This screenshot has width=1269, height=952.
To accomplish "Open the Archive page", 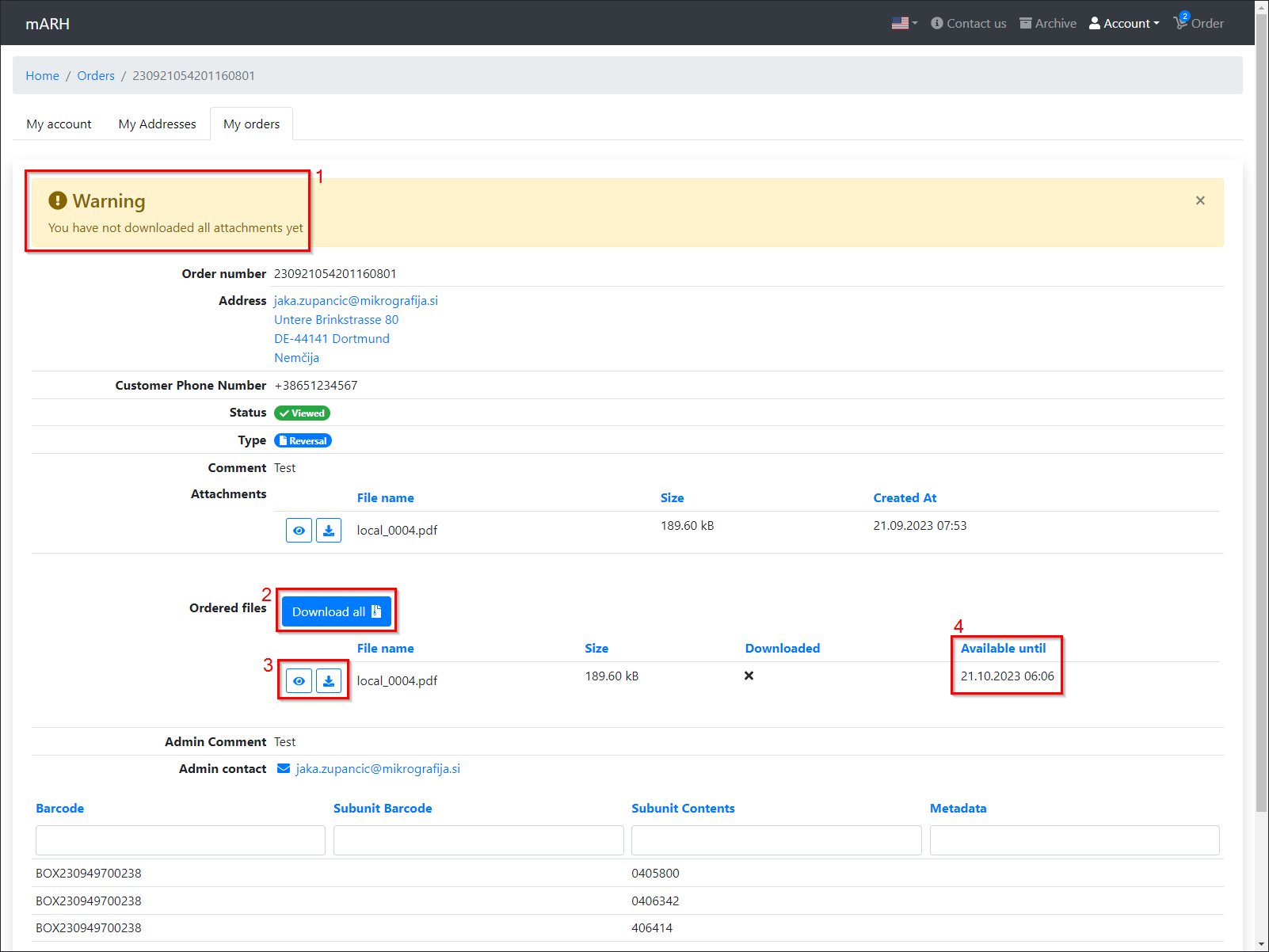I will 1048,23.
